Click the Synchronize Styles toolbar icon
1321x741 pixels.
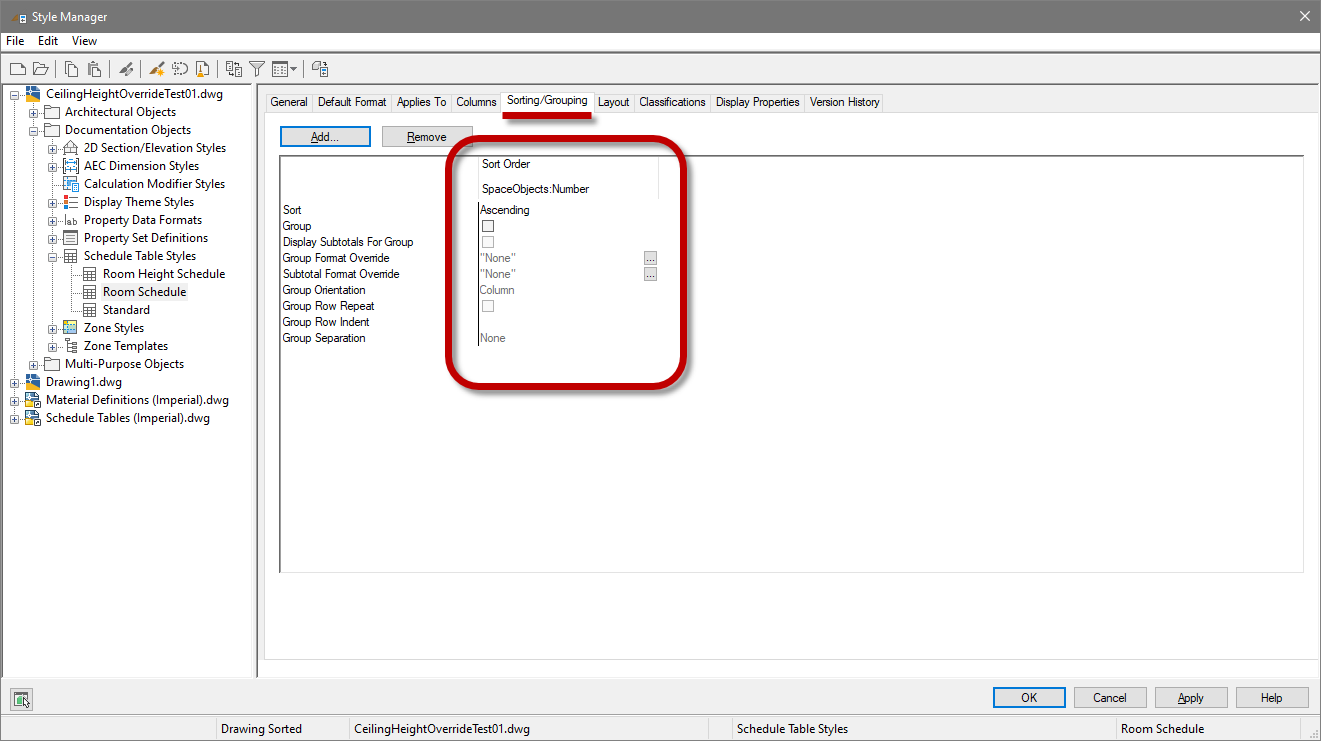[232, 68]
